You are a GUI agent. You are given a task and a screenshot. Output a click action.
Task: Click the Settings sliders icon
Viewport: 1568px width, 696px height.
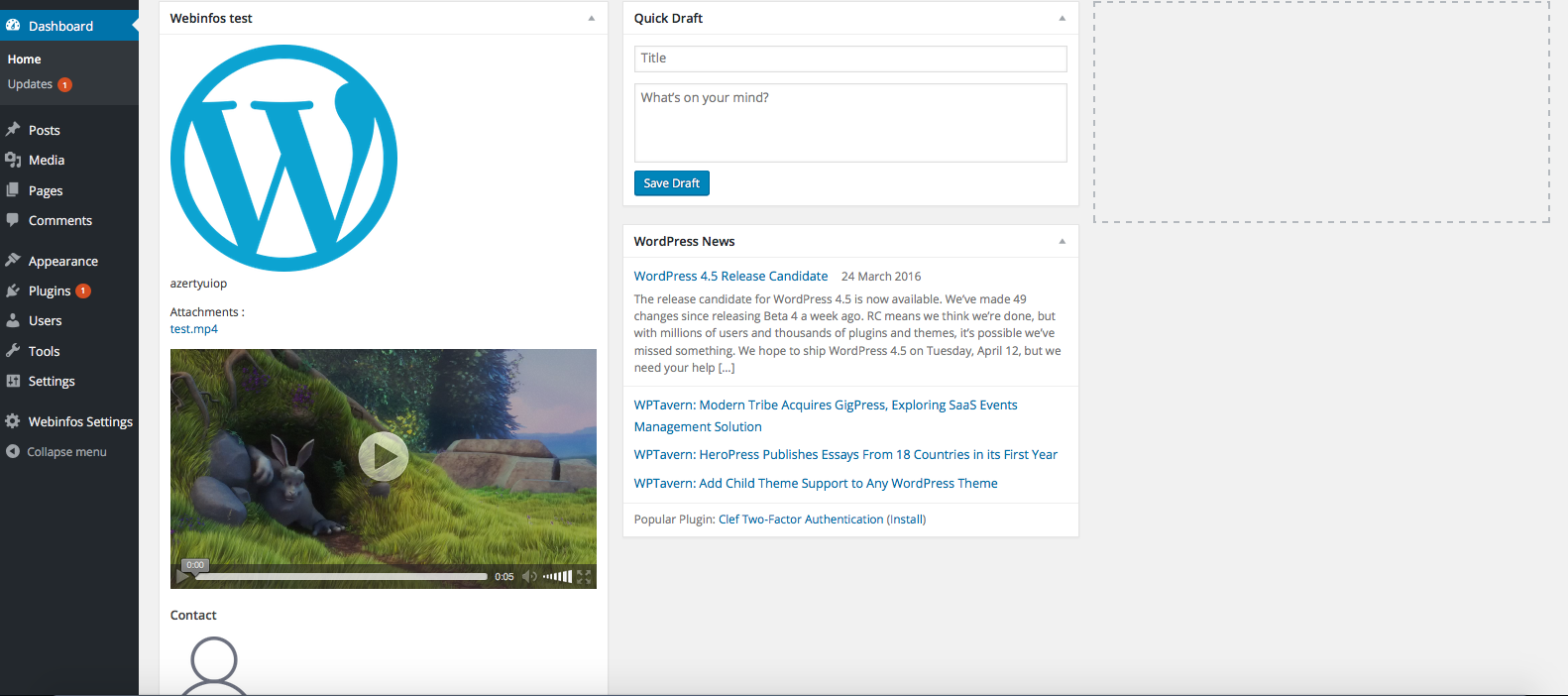click(13, 381)
